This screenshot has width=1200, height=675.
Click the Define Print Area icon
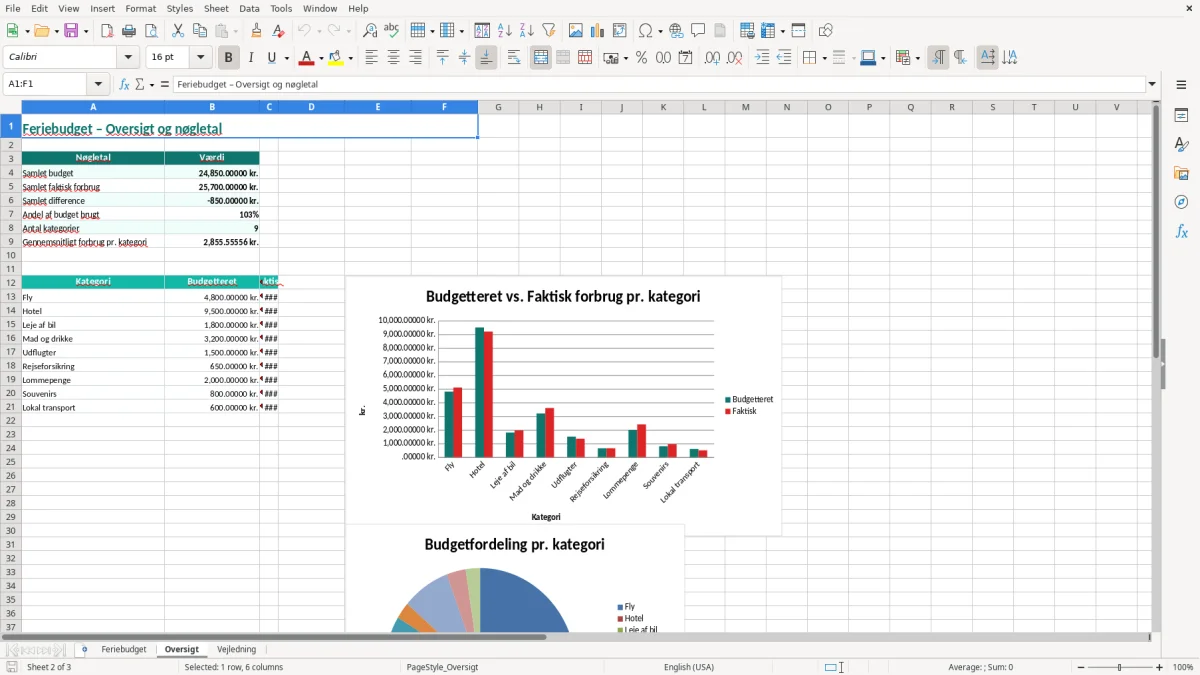747,31
